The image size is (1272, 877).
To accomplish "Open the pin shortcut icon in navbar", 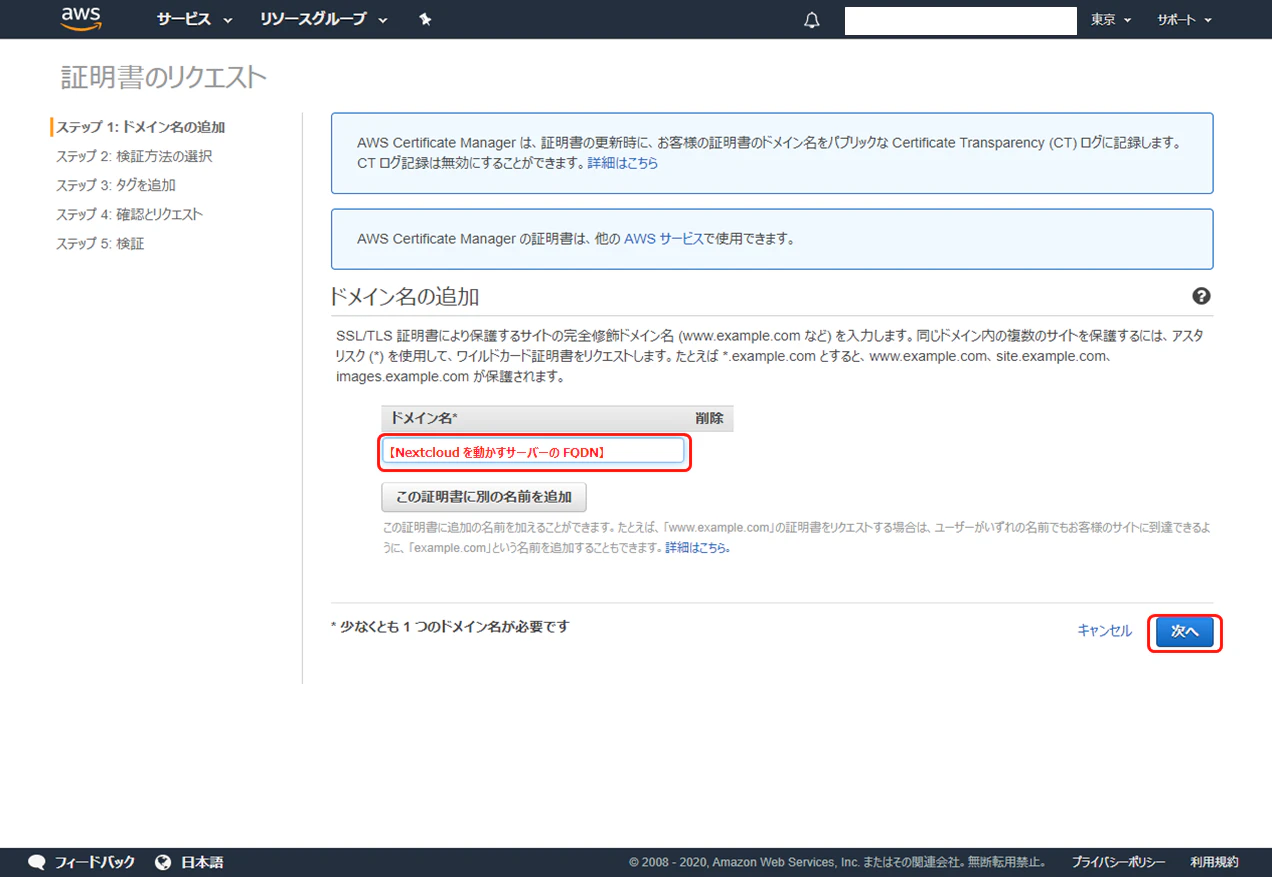I will 425,20.
